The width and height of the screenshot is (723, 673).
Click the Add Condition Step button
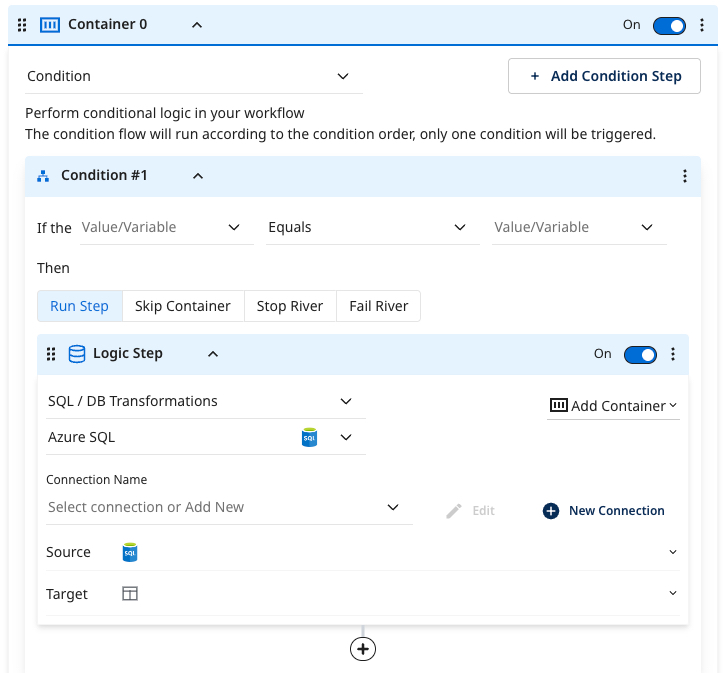coord(604,76)
